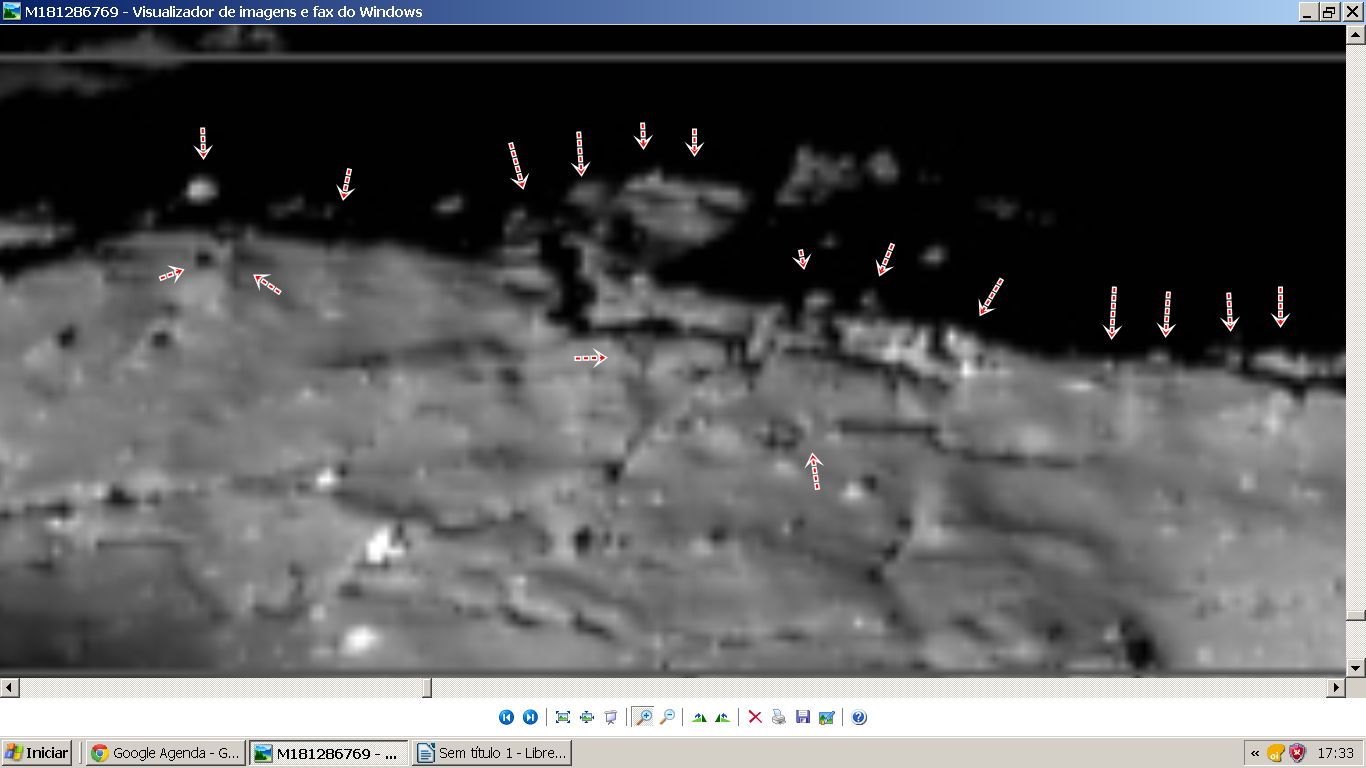
Task: Switch to Google Agenda Chrome window
Action: 166,753
